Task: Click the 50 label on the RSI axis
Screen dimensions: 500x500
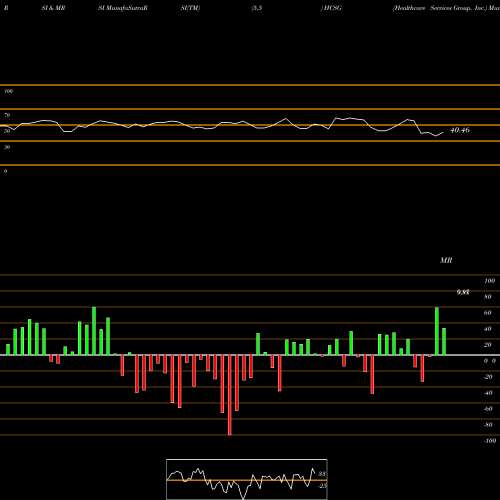Action: [x=7, y=131]
